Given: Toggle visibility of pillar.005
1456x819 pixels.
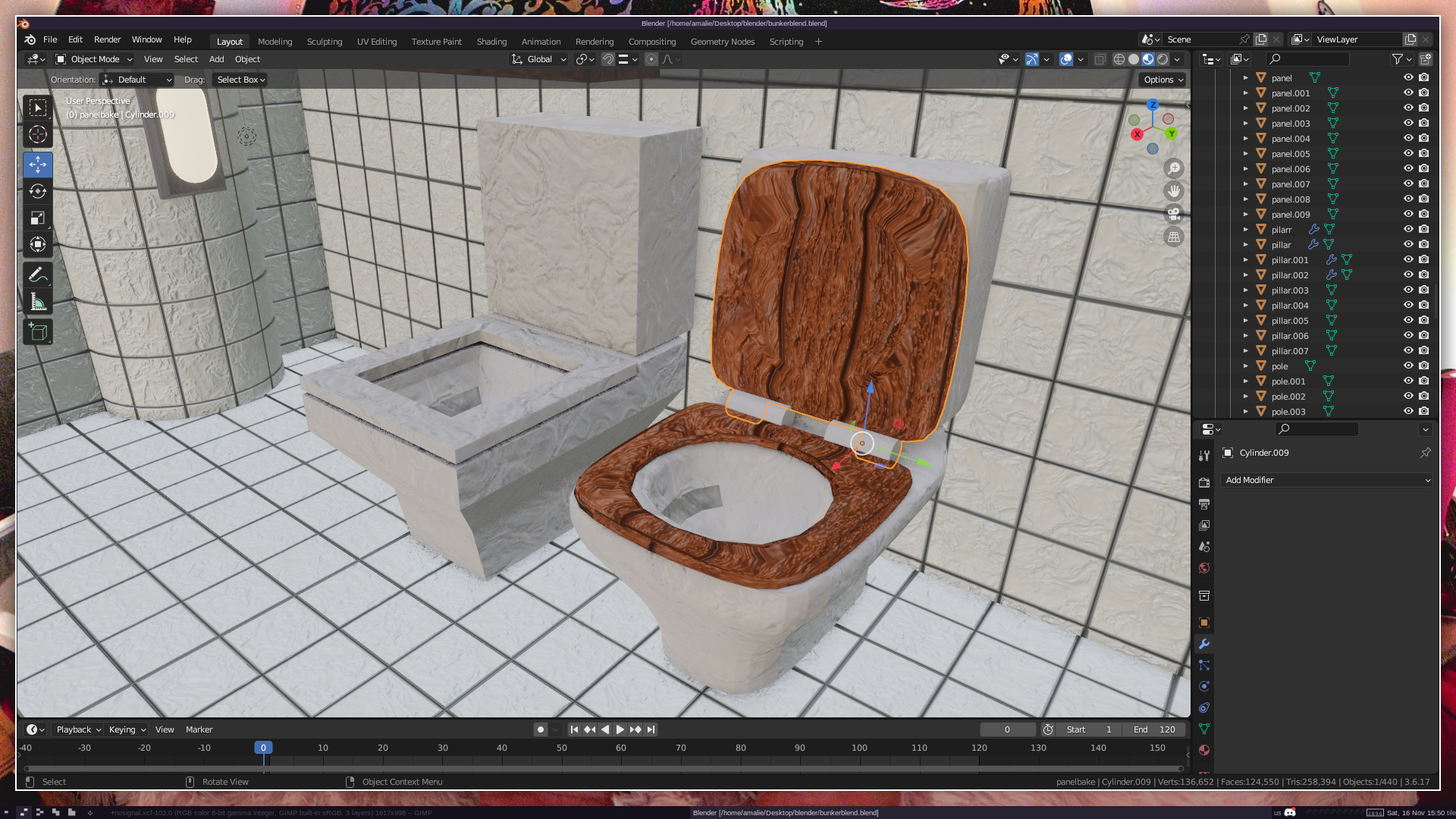Looking at the screenshot, I should [1408, 320].
